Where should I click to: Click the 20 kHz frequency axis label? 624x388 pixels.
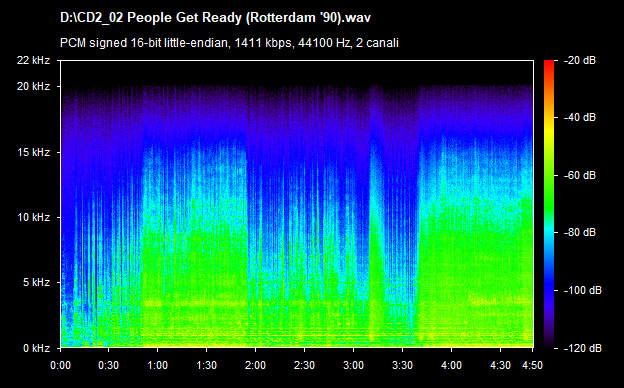point(33,86)
